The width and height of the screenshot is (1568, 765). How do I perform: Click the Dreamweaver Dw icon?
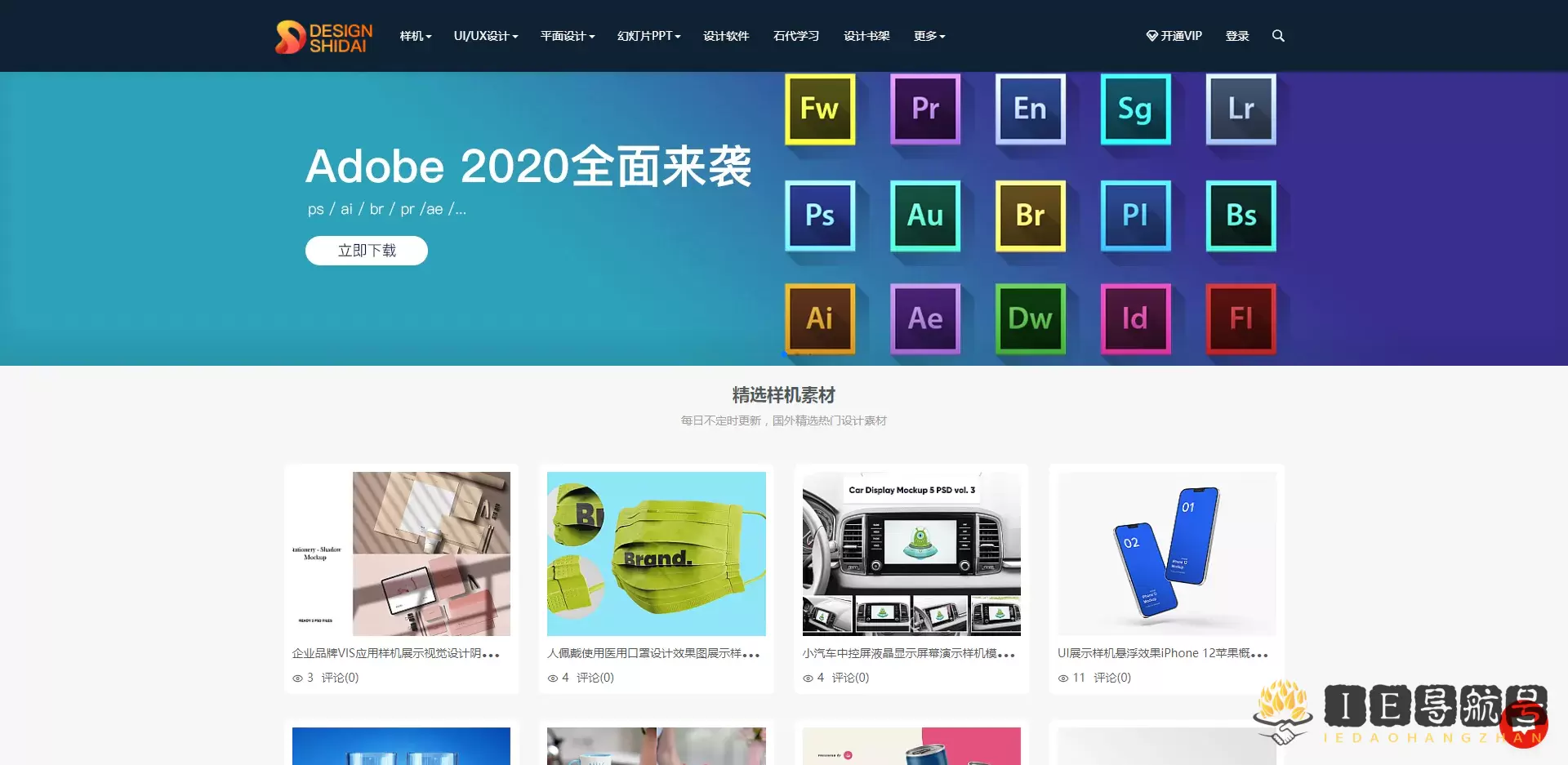coord(1030,318)
